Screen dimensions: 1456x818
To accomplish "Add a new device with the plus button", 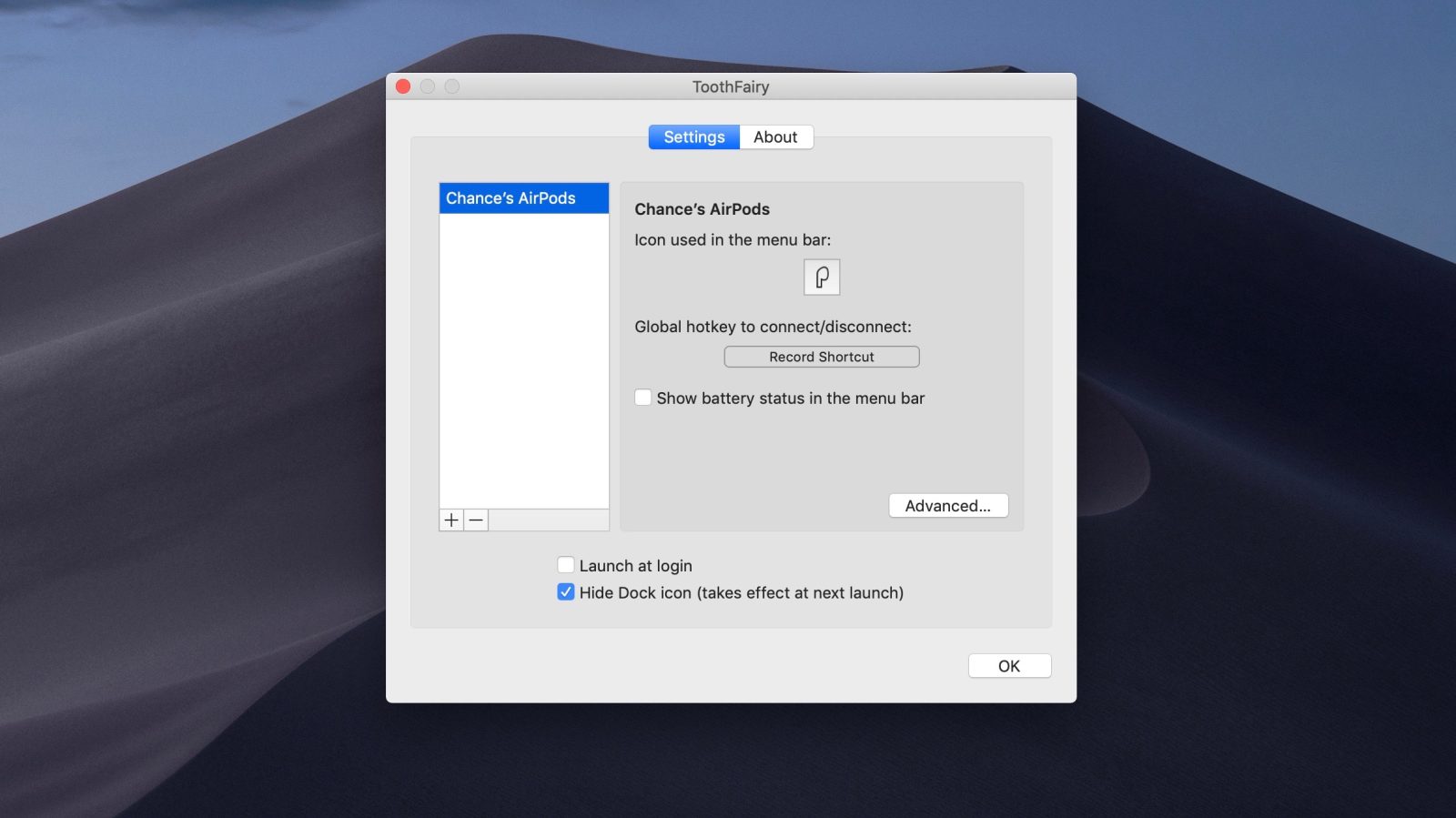I will click(451, 520).
